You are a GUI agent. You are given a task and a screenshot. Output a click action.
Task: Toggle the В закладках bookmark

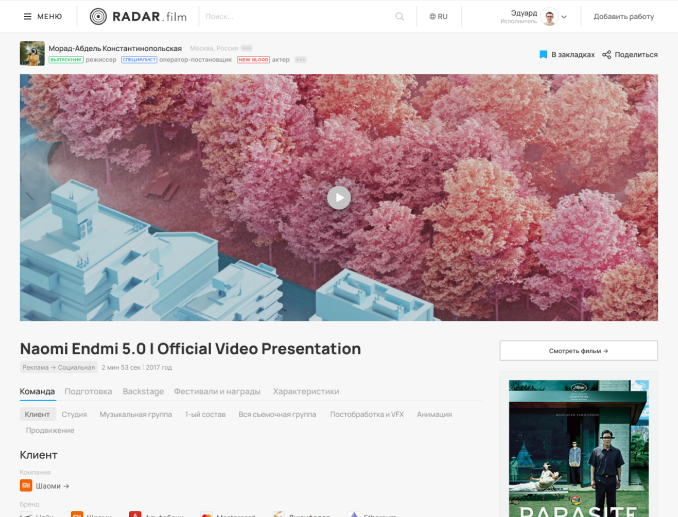click(x=567, y=54)
